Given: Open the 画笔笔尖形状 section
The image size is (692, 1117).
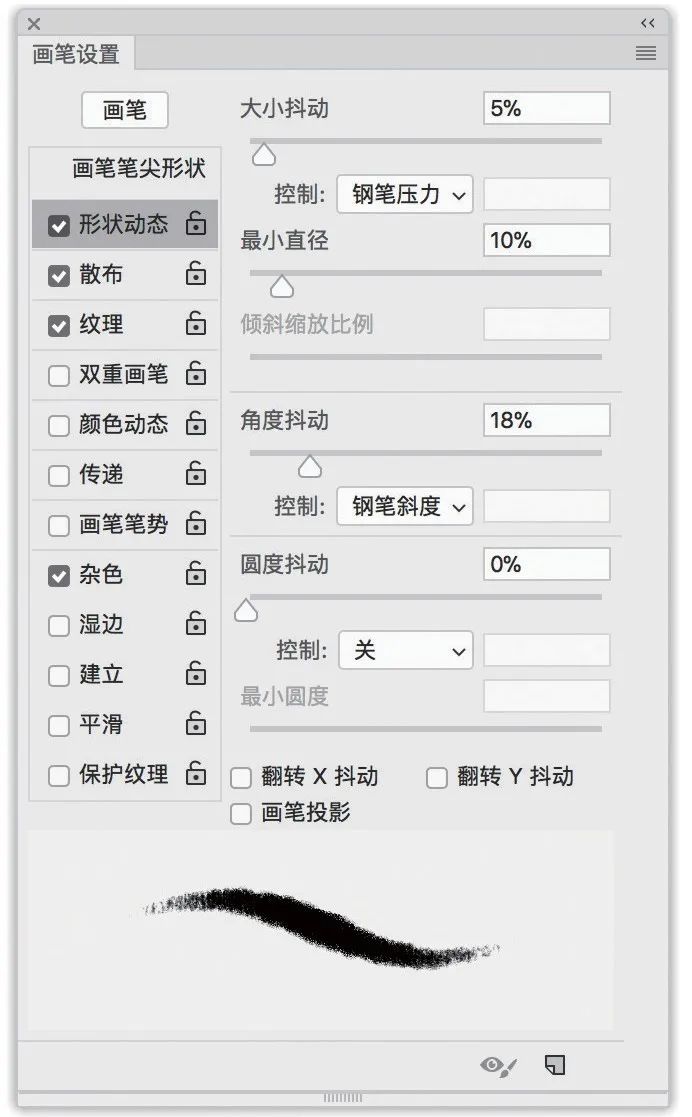Looking at the screenshot, I should [x=138, y=168].
